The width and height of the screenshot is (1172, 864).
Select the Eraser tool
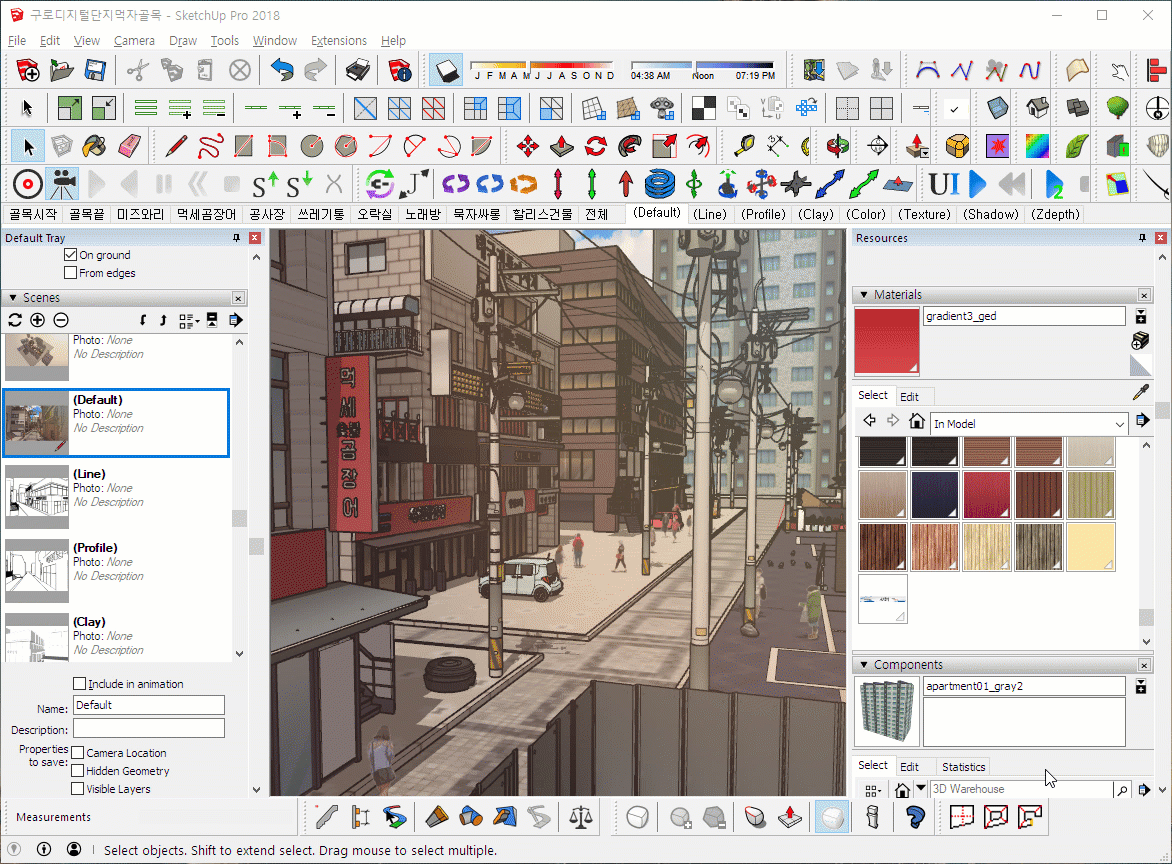click(129, 146)
